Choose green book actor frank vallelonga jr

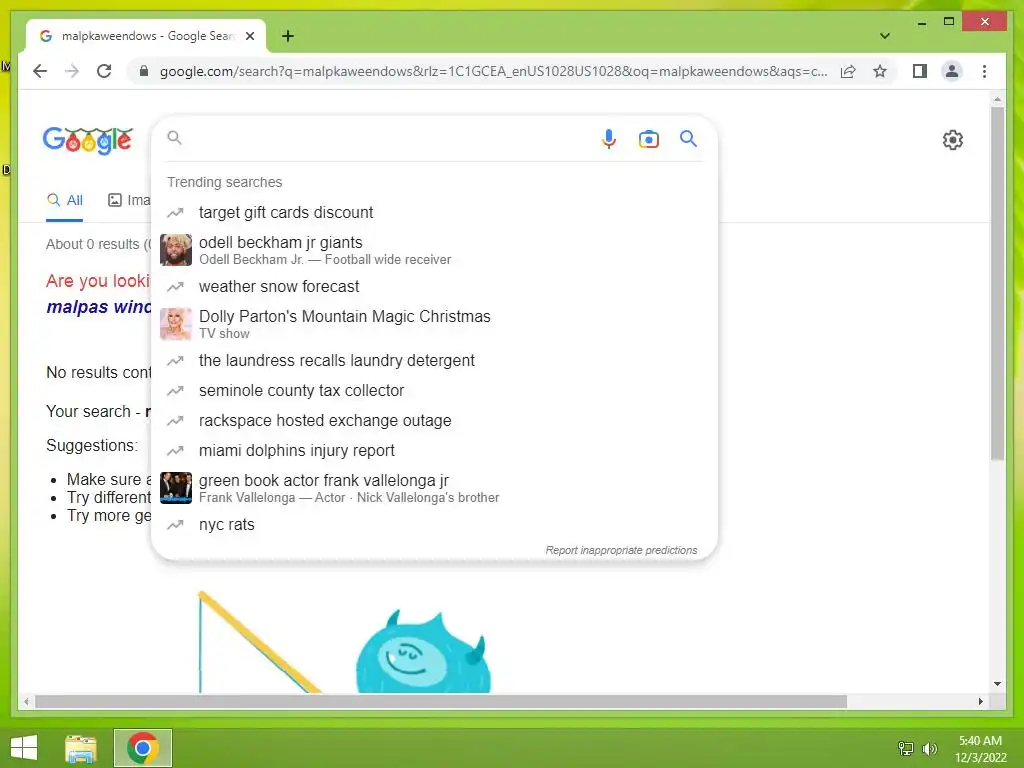[434, 488]
